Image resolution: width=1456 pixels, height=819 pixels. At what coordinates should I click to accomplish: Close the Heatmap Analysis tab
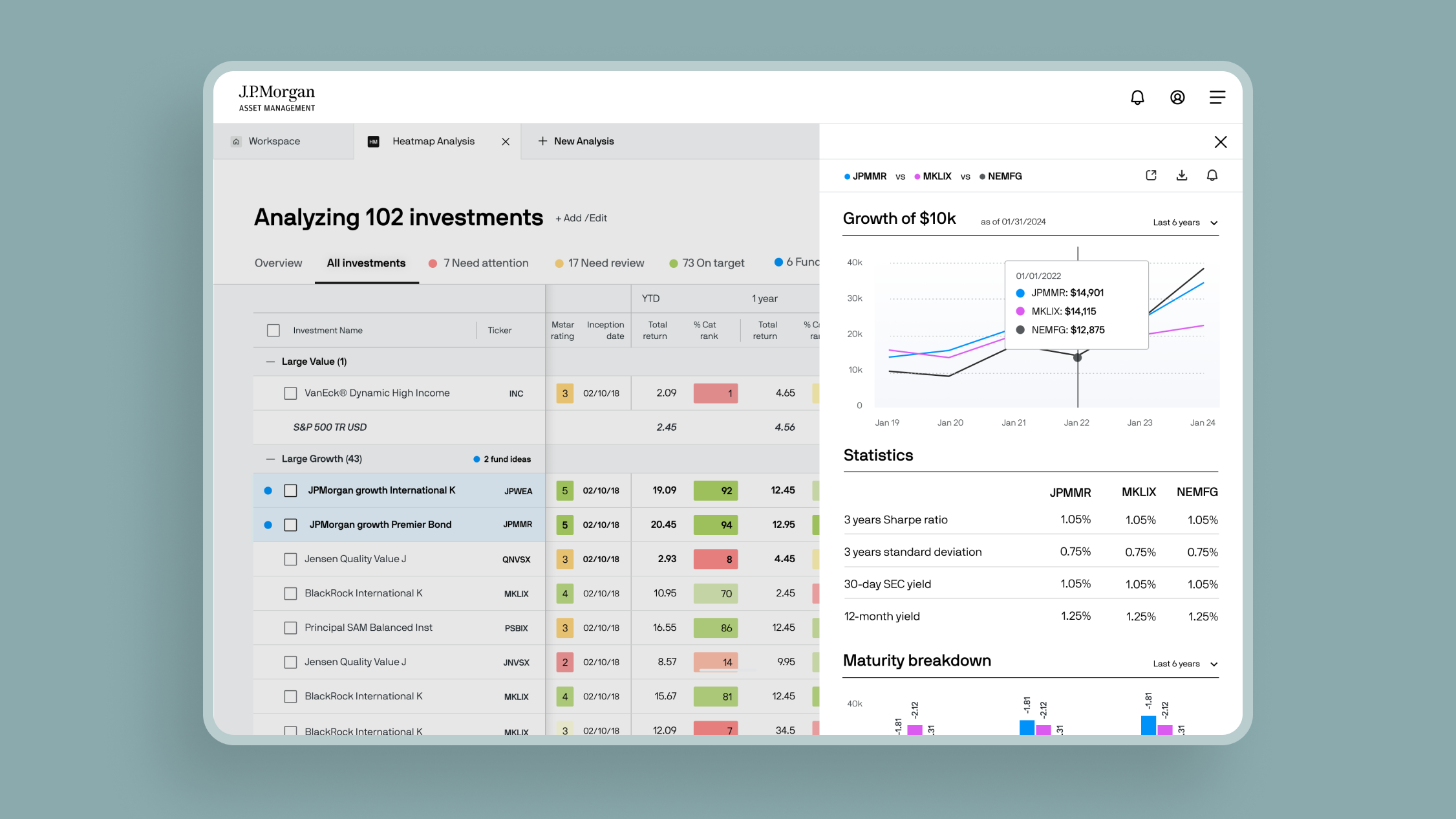pyautogui.click(x=506, y=142)
